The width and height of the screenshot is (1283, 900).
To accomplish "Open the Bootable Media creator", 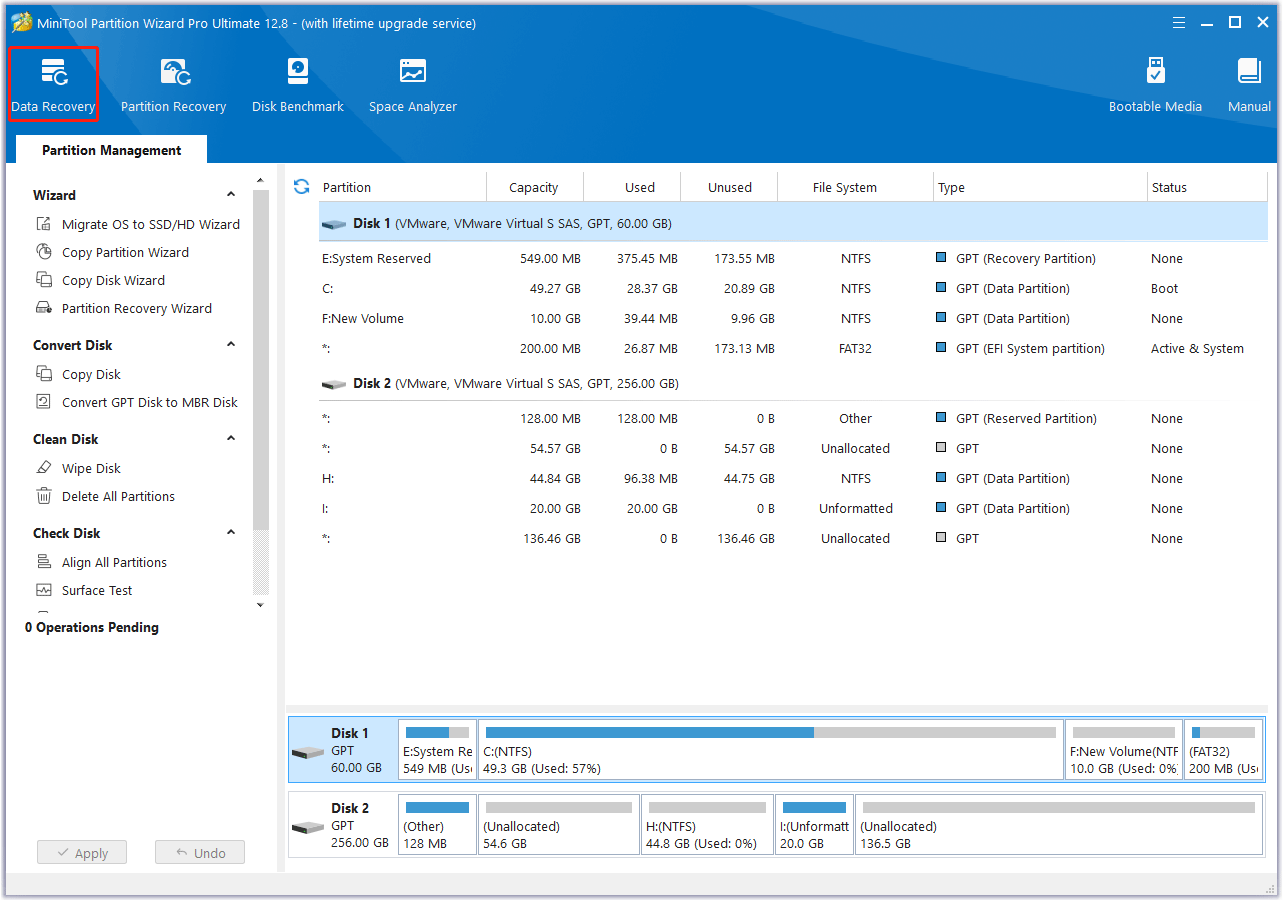I will point(1155,83).
